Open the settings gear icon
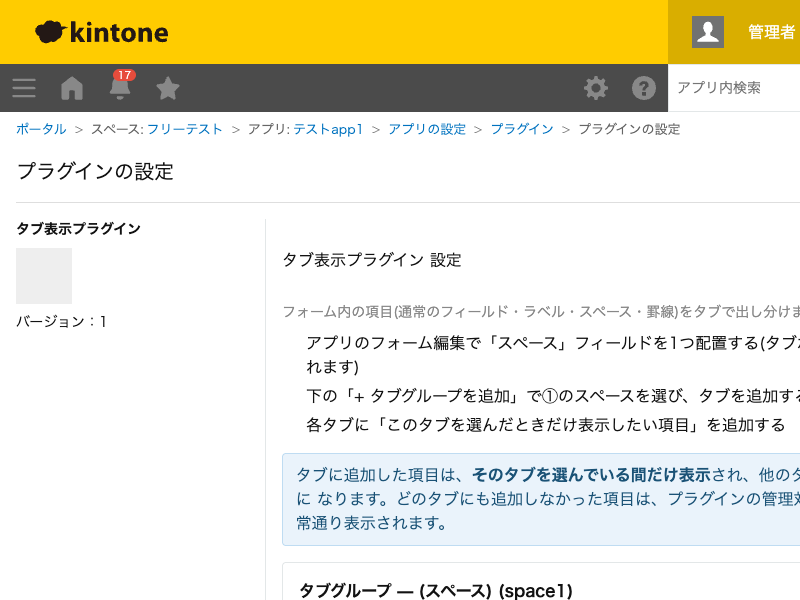800x600 pixels. pos(595,88)
